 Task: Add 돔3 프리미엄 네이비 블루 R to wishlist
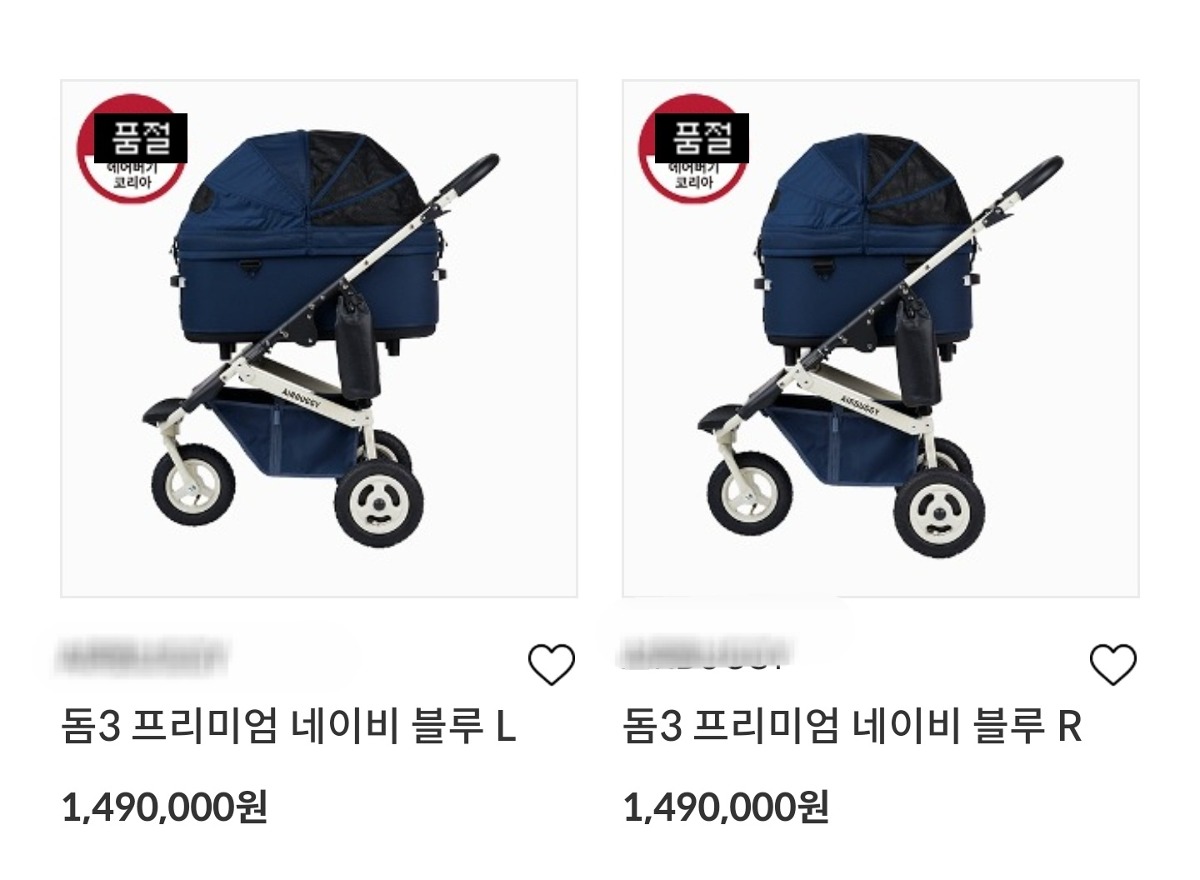[1112, 664]
